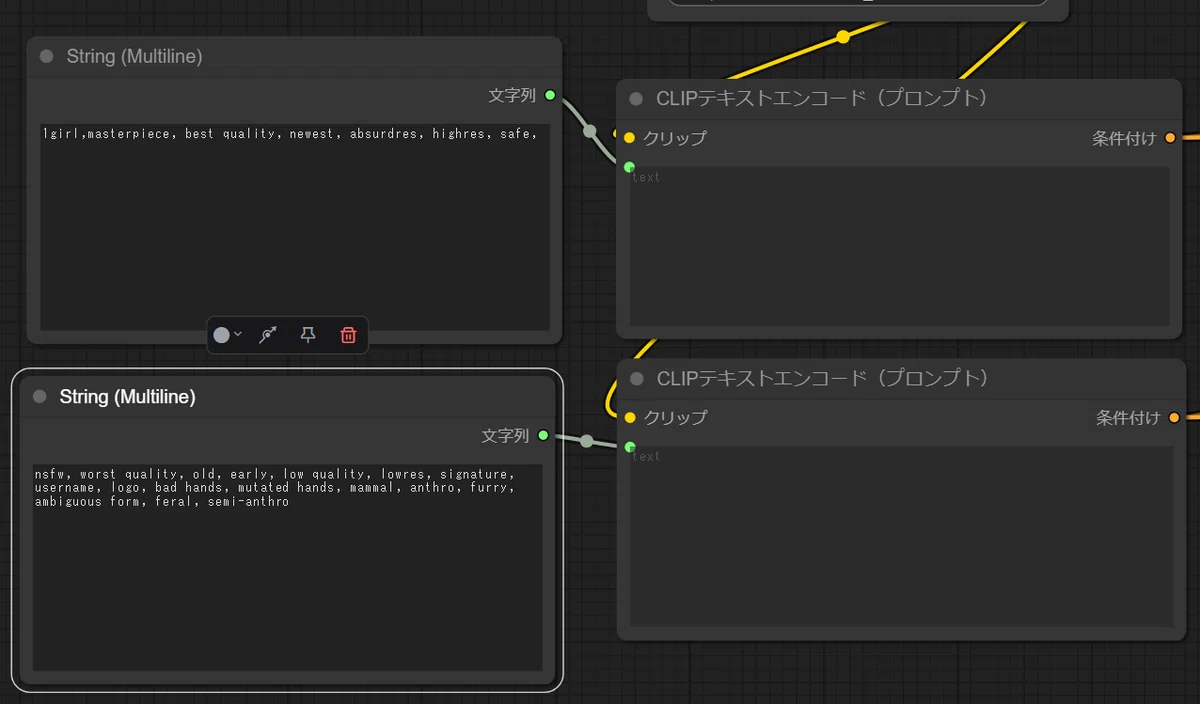Collapse the selected bottom String (Multiline) node dot
1200x704 pixels.
click(x=40, y=397)
